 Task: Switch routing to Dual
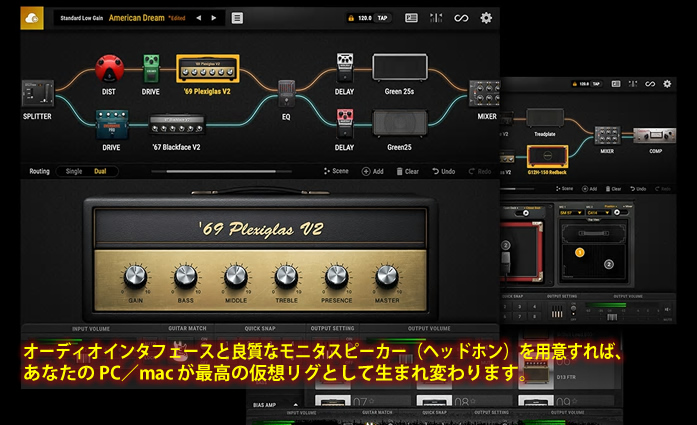[x=100, y=171]
